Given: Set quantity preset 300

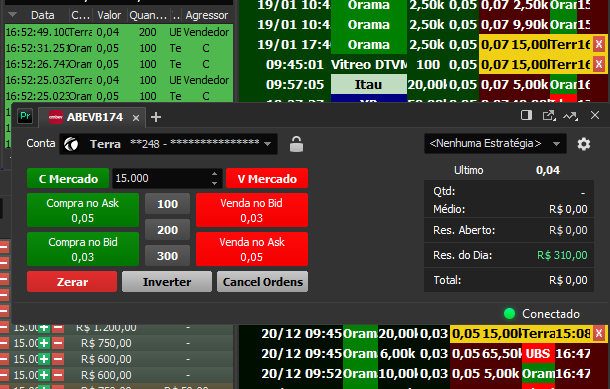Looking at the screenshot, I should (167, 256).
